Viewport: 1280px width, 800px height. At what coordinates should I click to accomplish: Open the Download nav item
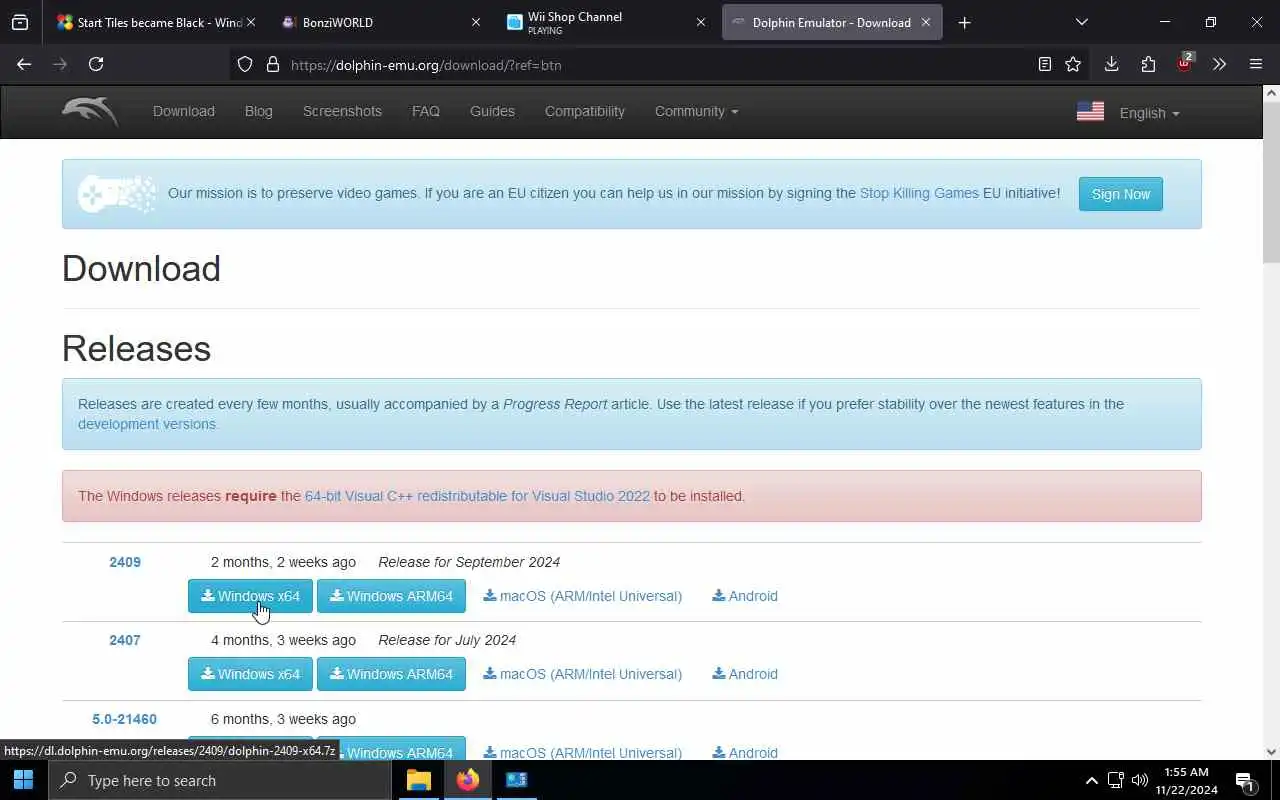pyautogui.click(x=184, y=111)
